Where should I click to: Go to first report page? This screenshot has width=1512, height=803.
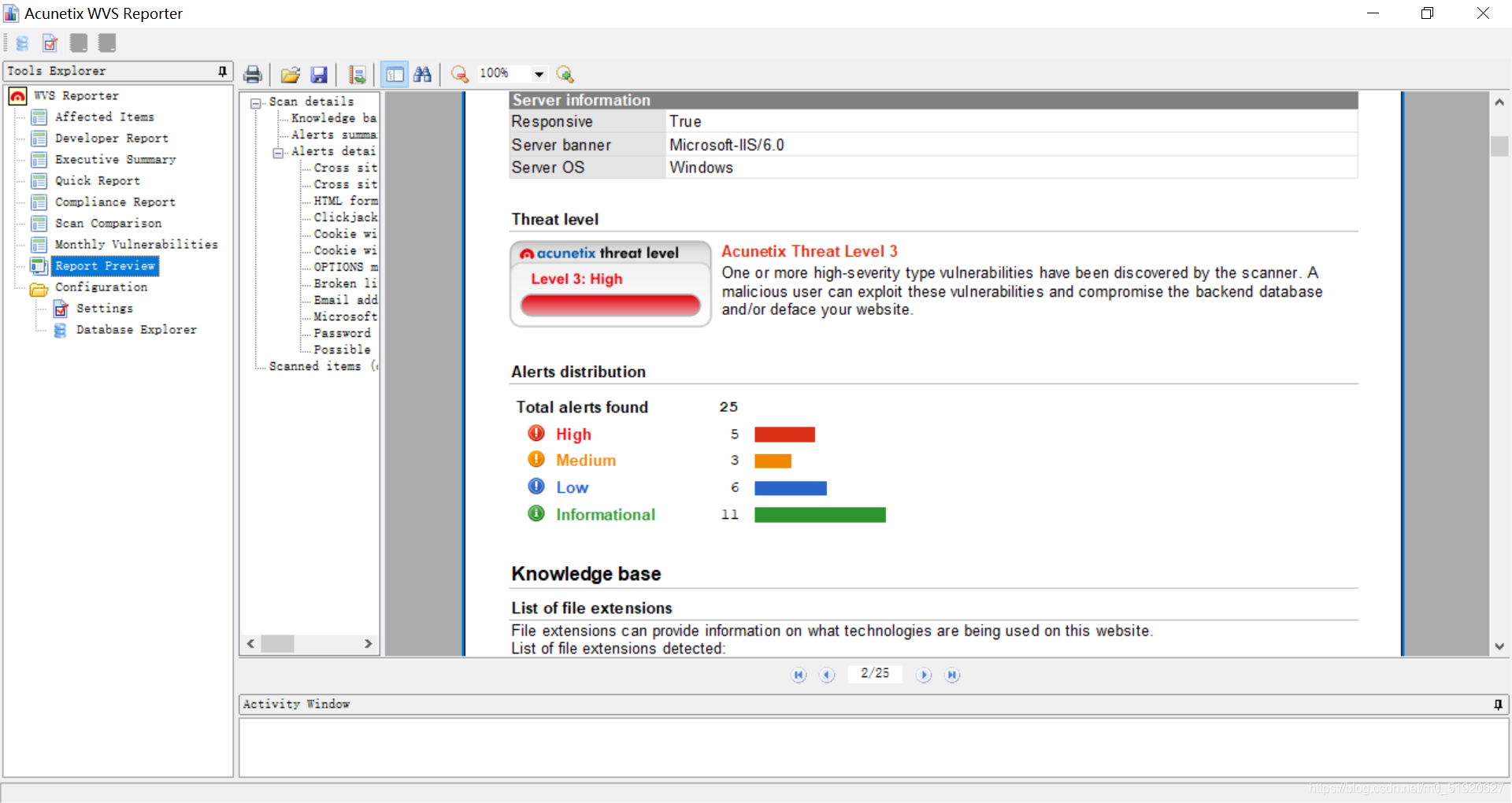coord(799,675)
